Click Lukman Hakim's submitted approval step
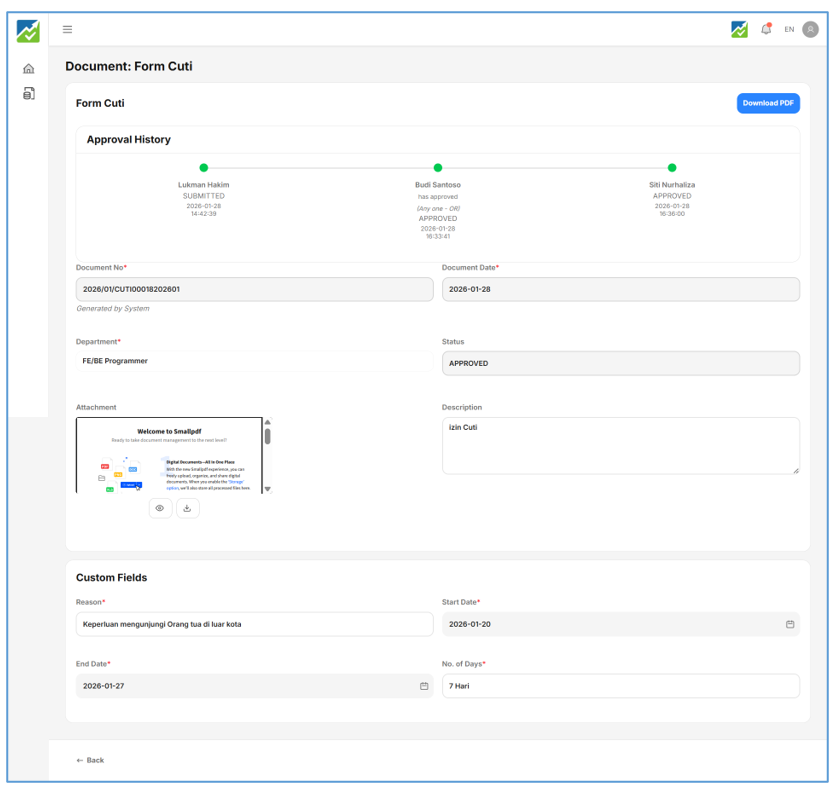The height and width of the screenshot is (788, 840). tap(204, 168)
